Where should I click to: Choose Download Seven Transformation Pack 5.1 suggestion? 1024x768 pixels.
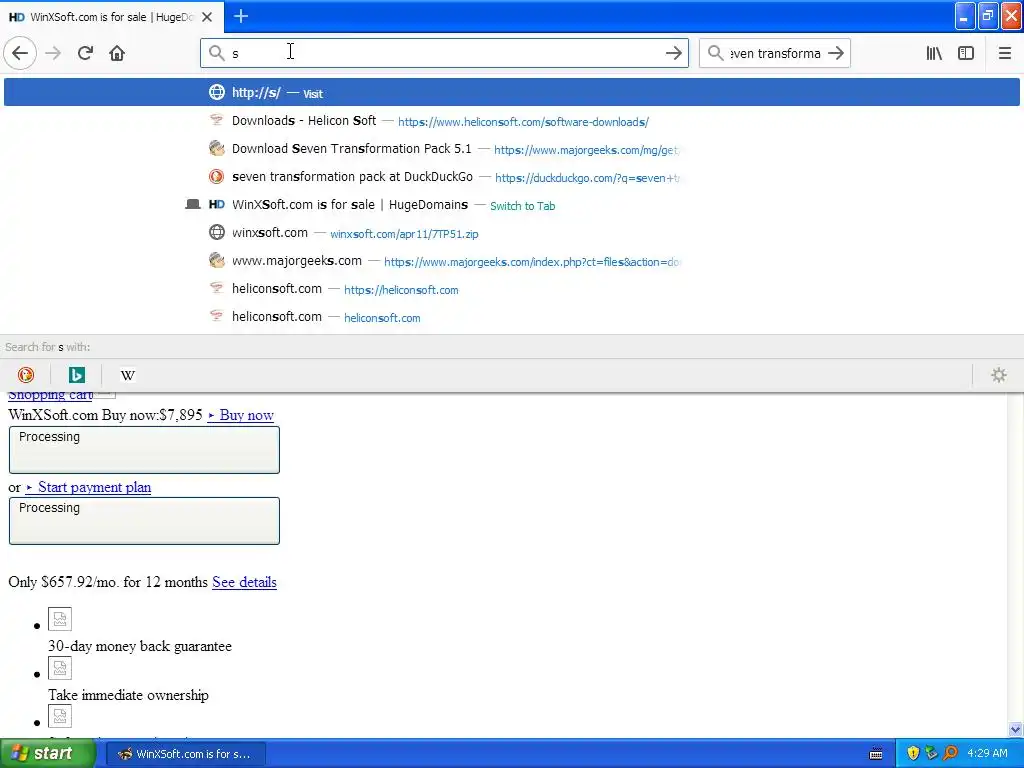[512, 149]
